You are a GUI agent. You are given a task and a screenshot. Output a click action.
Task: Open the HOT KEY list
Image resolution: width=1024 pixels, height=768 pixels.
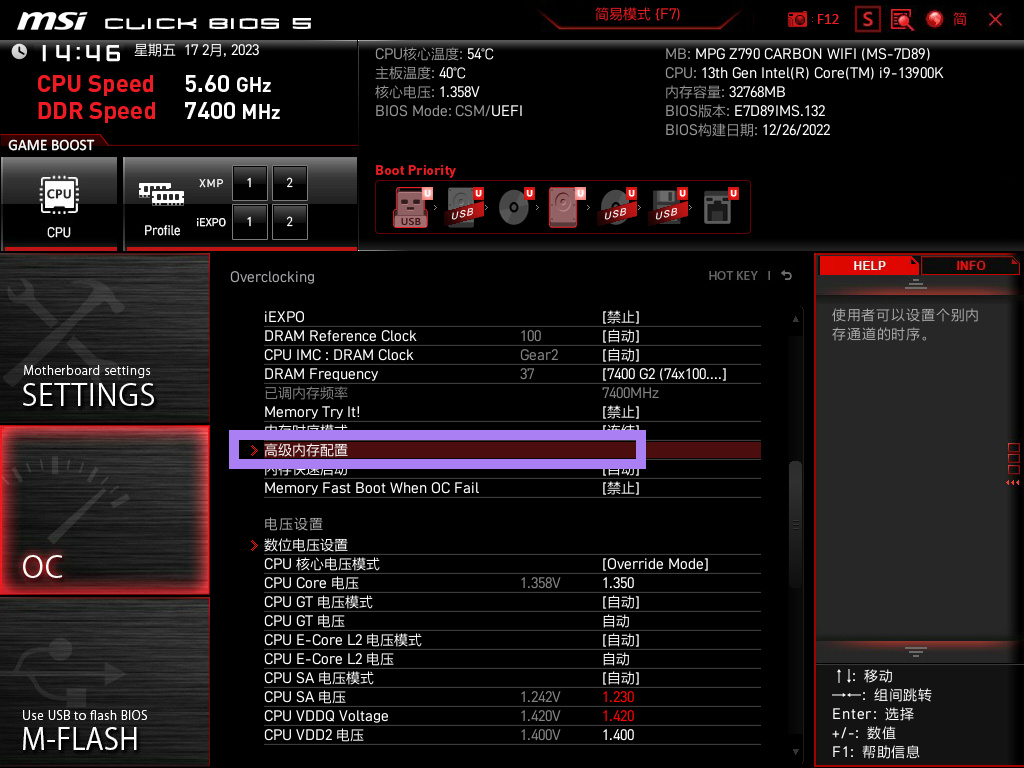click(733, 276)
